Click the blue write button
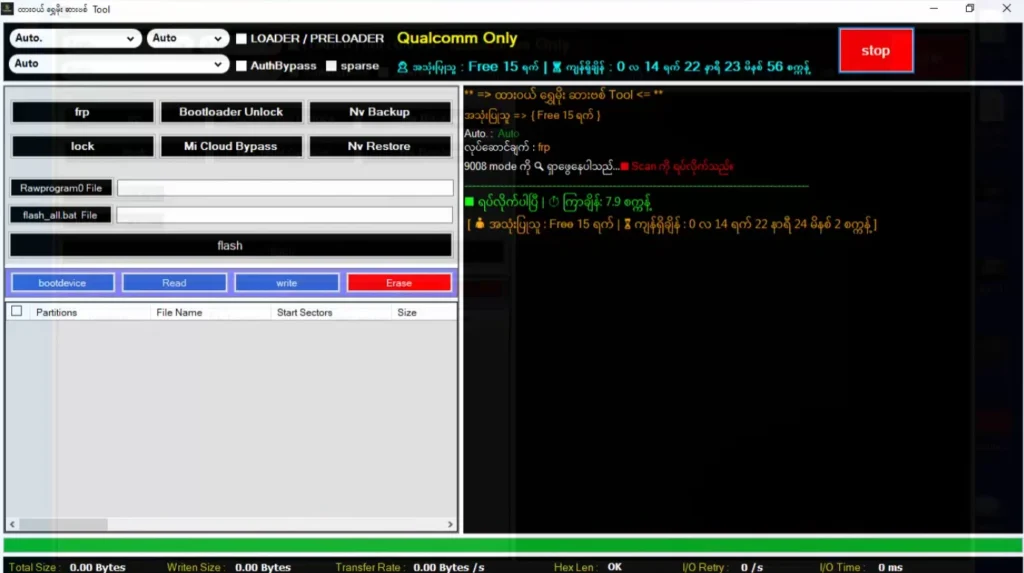 pyautogui.click(x=287, y=283)
